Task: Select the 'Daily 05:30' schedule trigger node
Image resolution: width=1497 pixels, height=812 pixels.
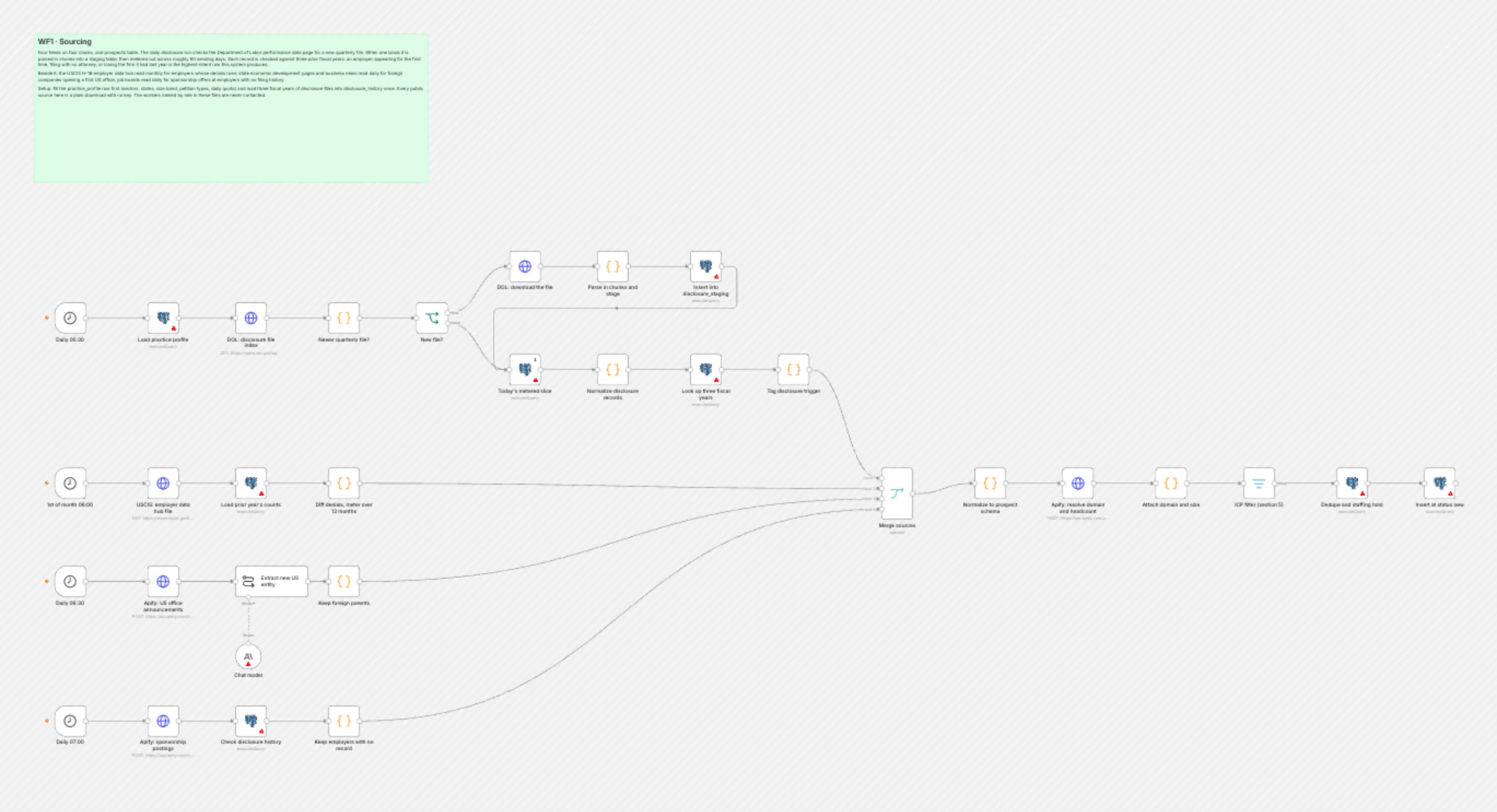Action: (71, 317)
